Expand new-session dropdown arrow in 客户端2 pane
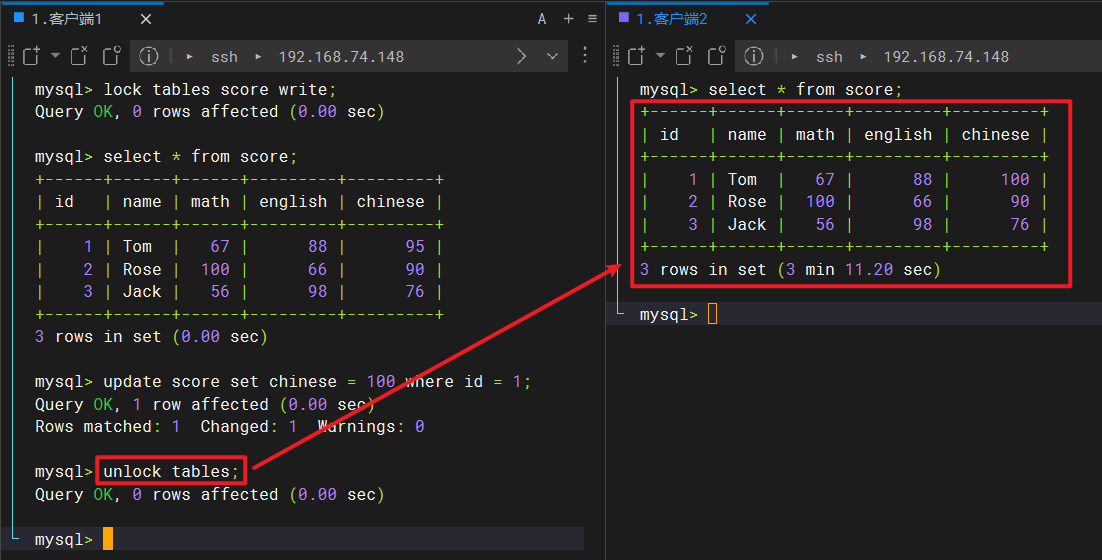The width and height of the screenshot is (1102, 560). pos(660,56)
